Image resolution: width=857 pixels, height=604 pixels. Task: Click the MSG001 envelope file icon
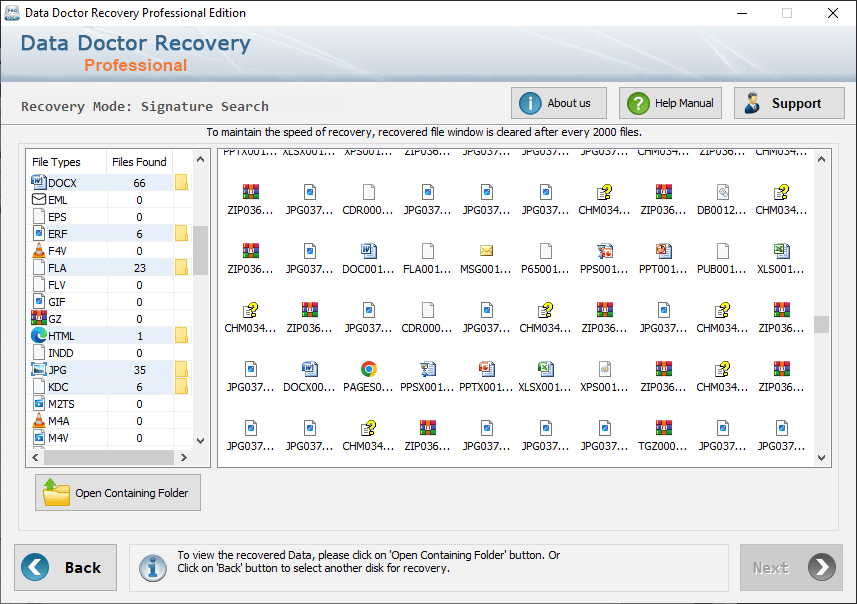486,251
